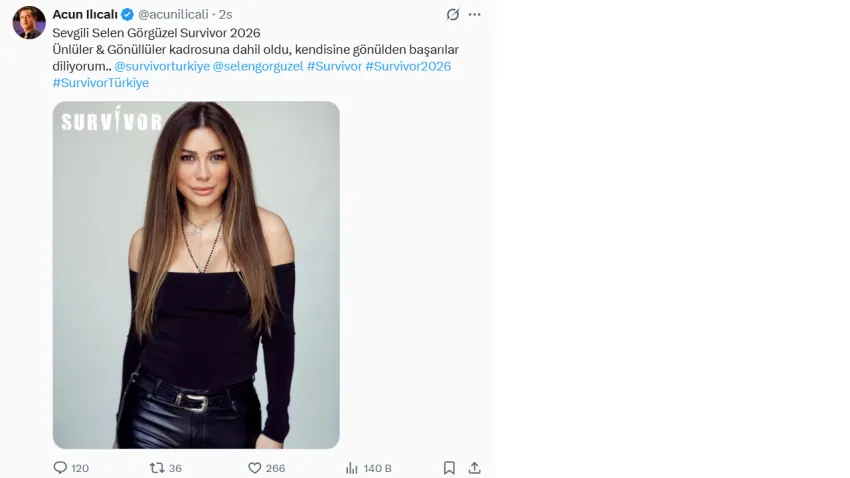Open Acun Ilıcalı's profile avatar

coord(29,22)
